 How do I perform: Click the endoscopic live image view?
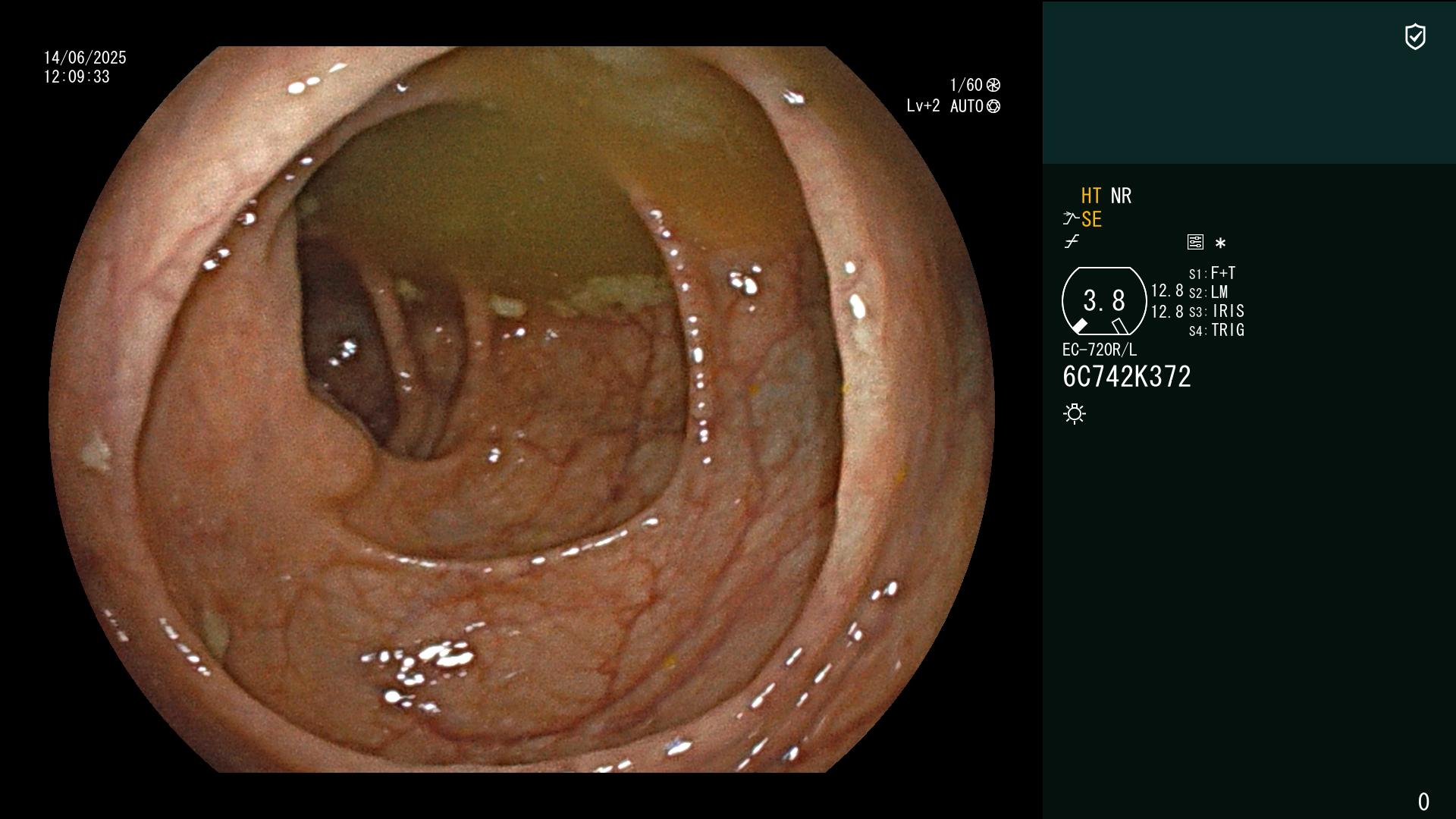point(522,409)
